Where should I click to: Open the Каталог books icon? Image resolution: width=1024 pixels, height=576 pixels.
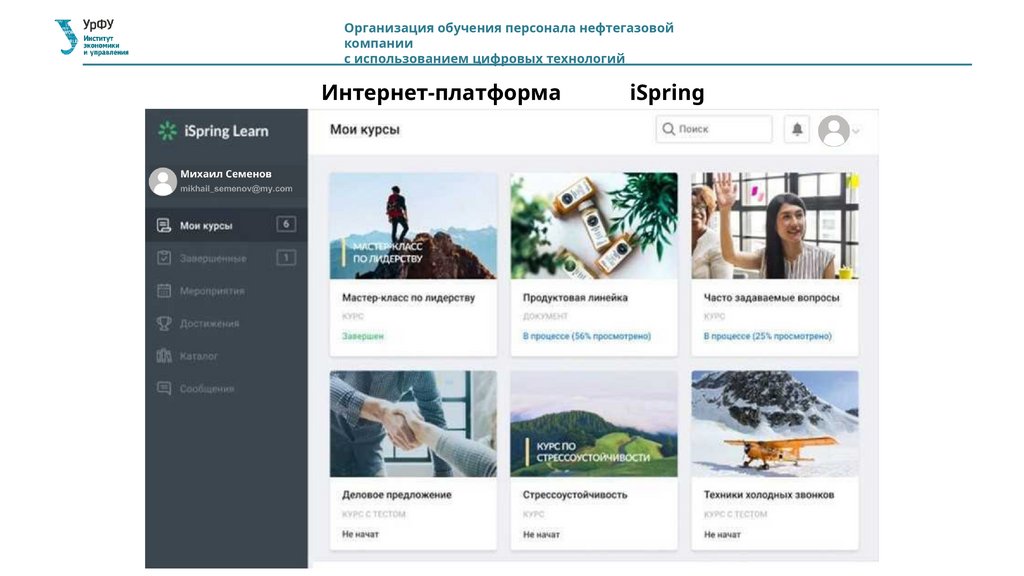(x=164, y=356)
